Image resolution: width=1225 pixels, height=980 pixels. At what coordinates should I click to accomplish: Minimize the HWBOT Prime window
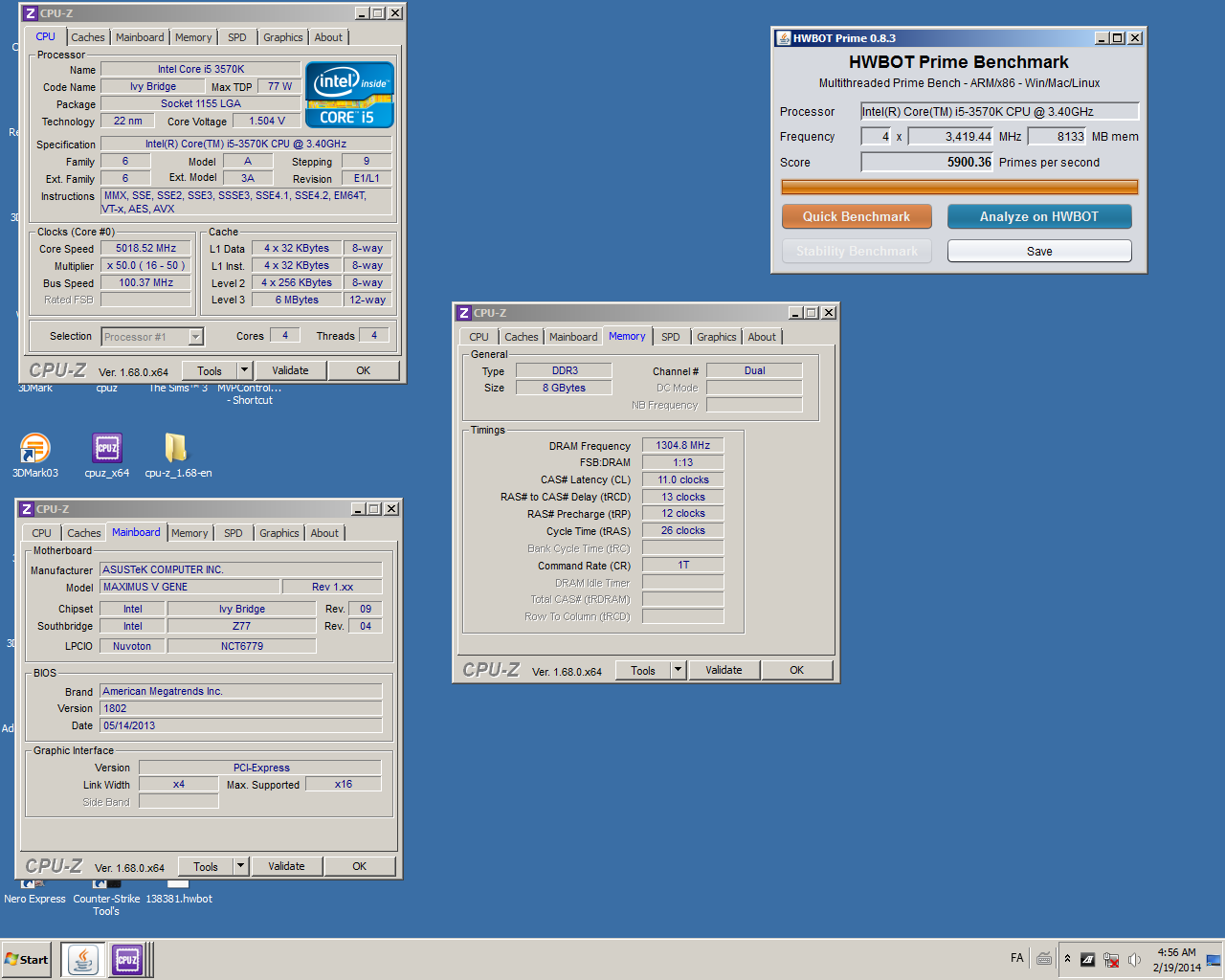1102,38
